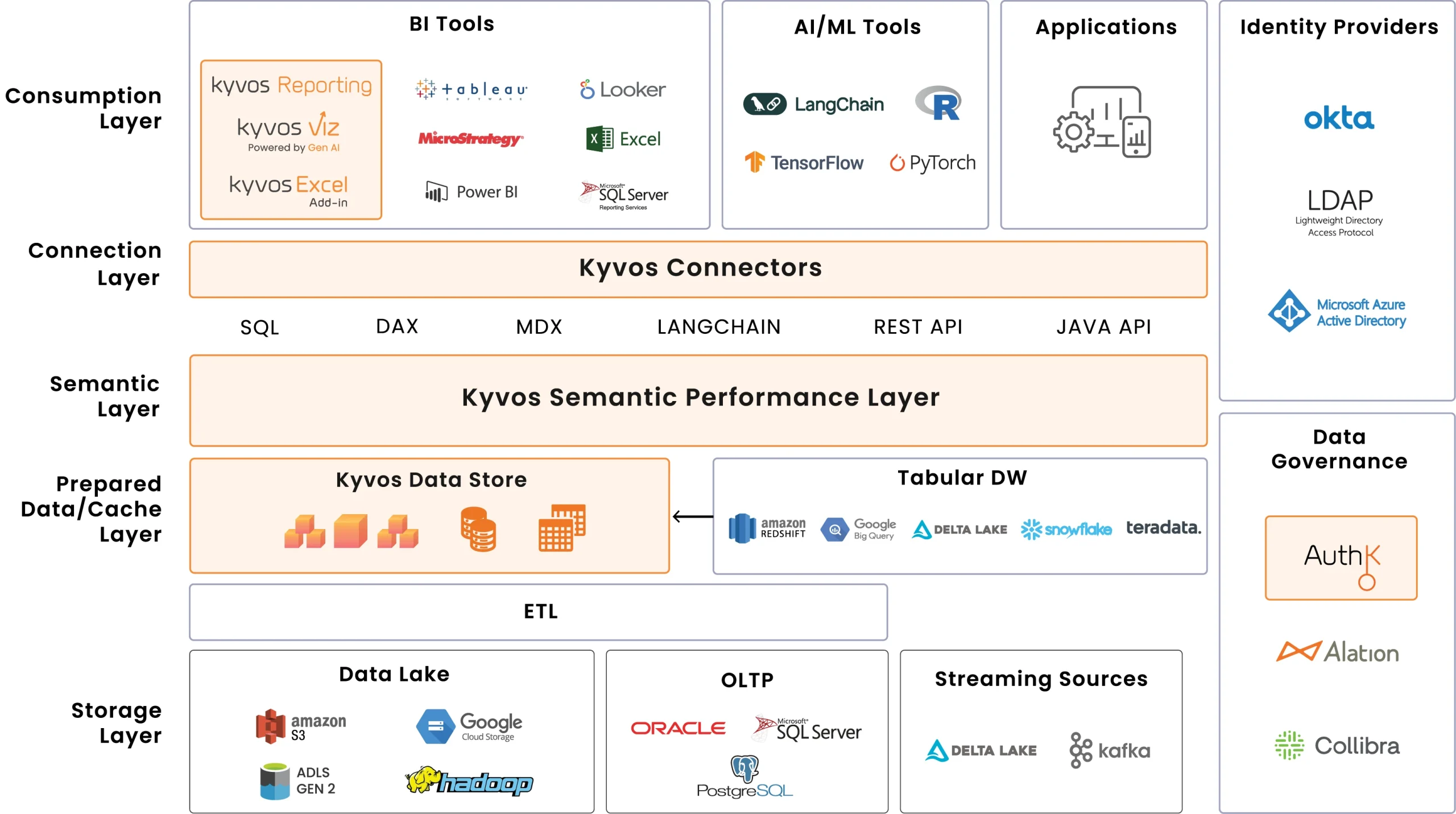Click the JAVA API label
Screen dimensions: 1456x814
click(1103, 327)
